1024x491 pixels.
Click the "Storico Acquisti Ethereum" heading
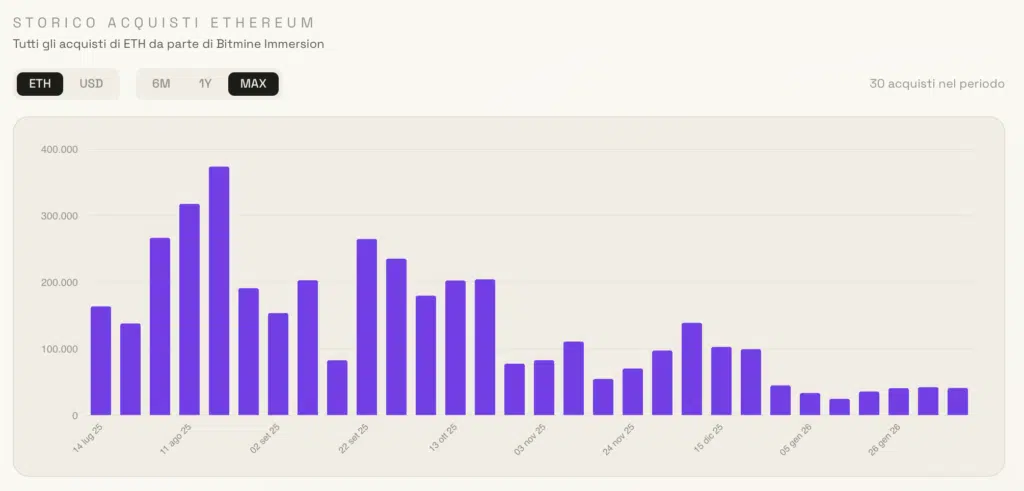click(x=163, y=22)
